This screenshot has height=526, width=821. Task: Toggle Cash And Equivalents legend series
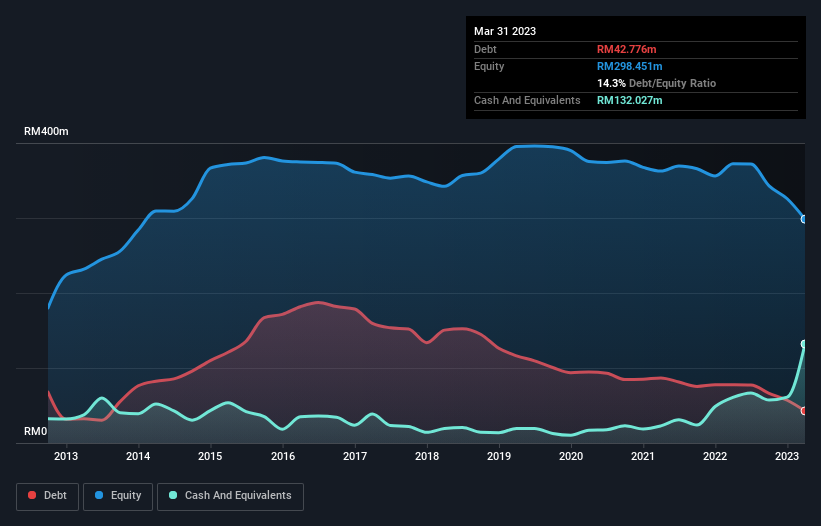[230, 495]
